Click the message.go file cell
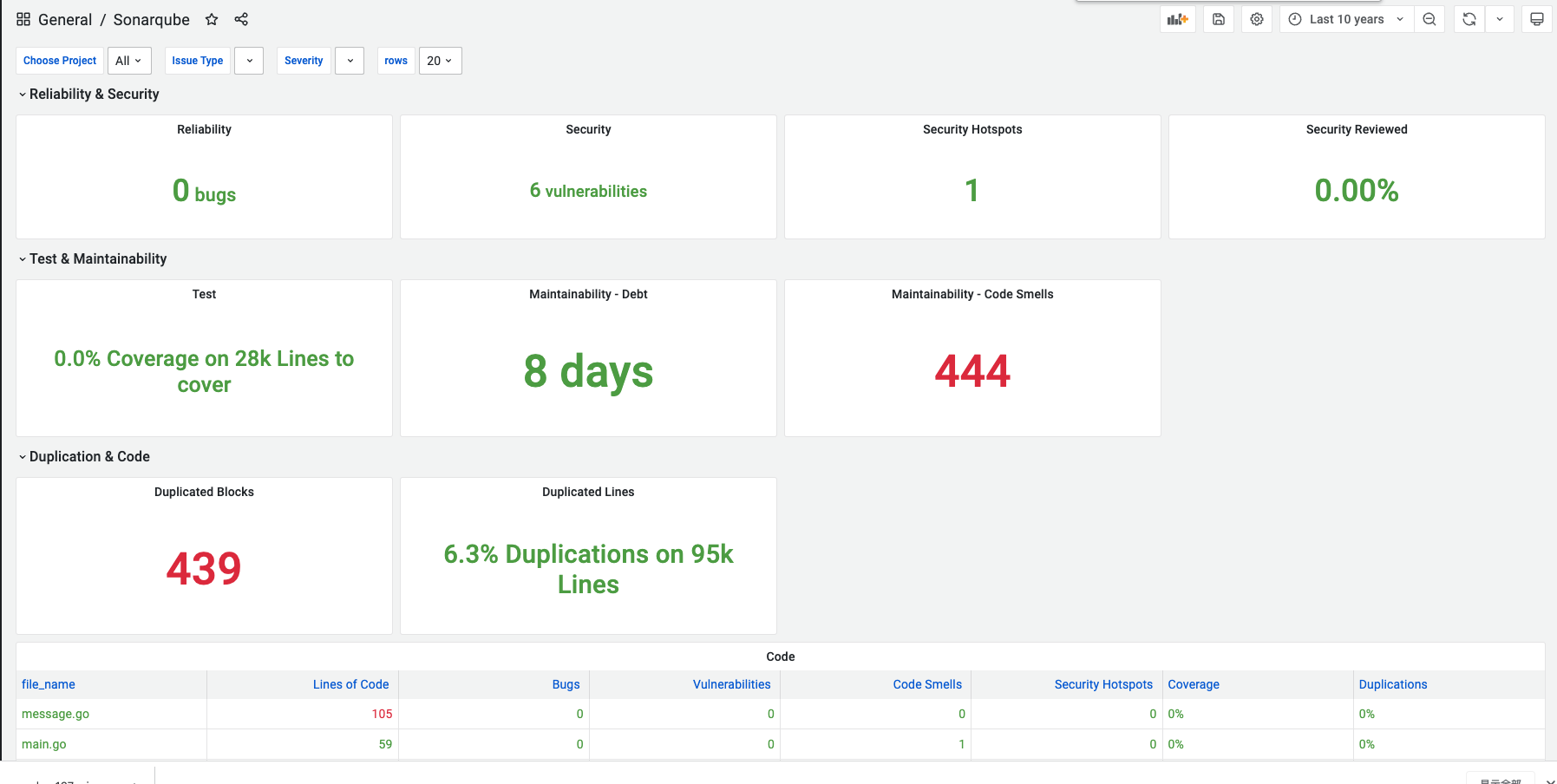Screen dimensions: 1557x784 coord(56,714)
